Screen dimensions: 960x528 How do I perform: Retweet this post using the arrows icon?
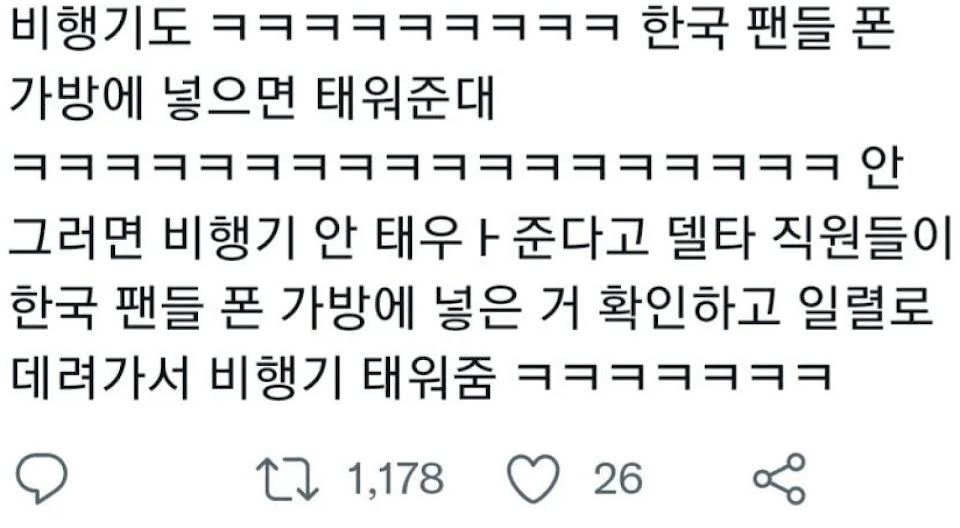pyautogui.click(x=287, y=478)
